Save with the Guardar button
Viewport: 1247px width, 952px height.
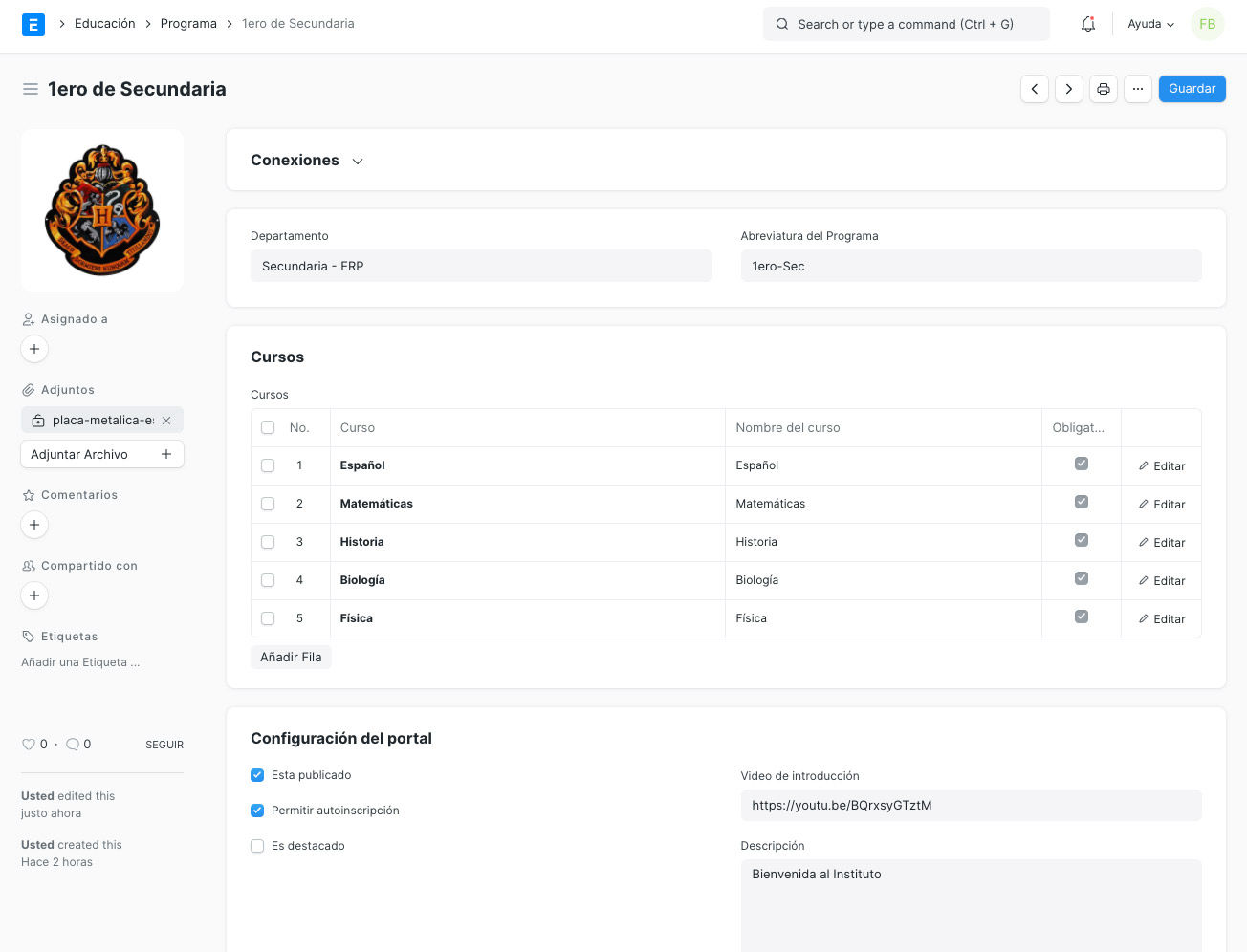[1192, 89]
